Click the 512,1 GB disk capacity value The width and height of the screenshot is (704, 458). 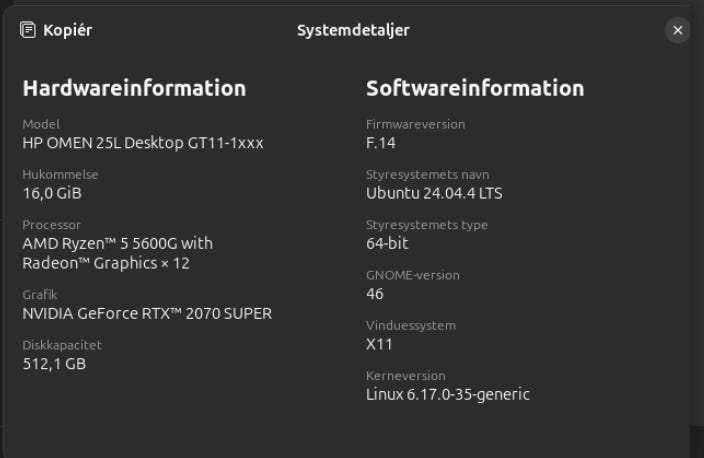pos(54,364)
